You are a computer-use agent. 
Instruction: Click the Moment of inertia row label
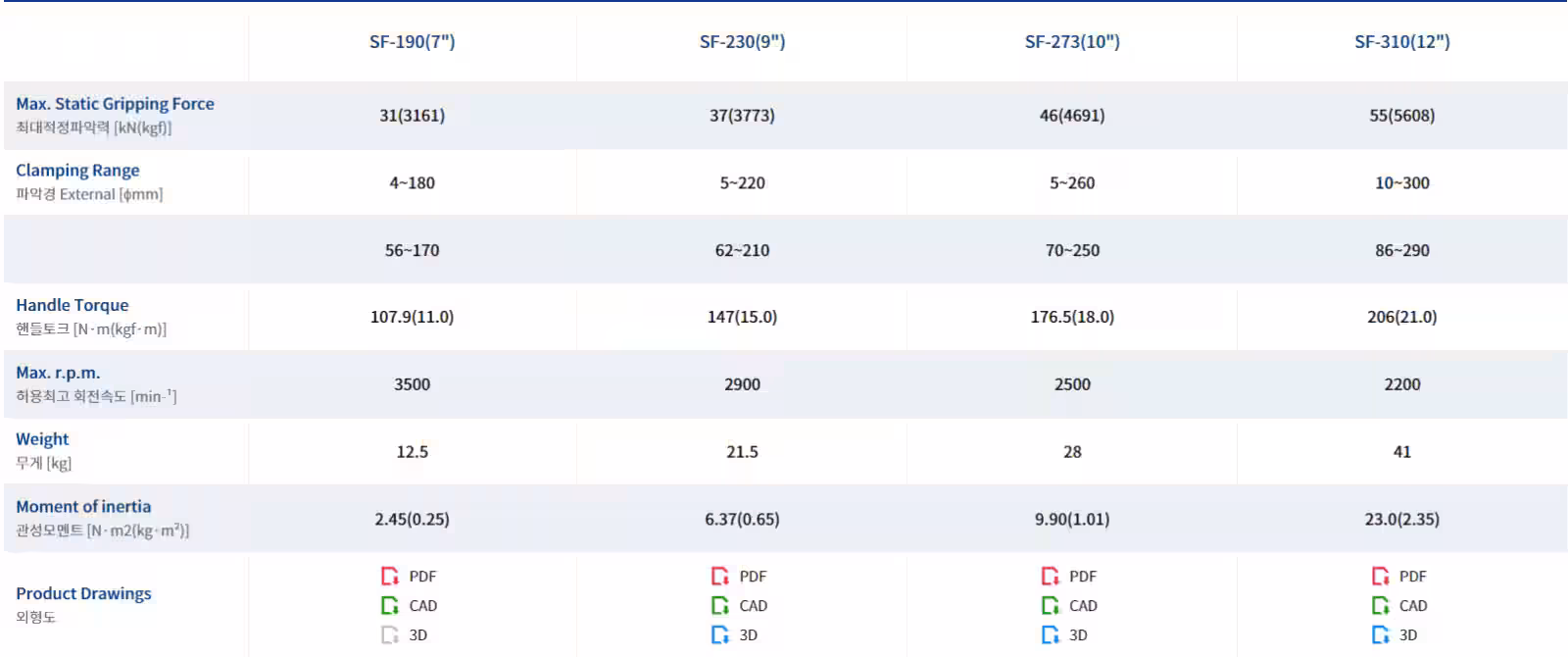83,507
